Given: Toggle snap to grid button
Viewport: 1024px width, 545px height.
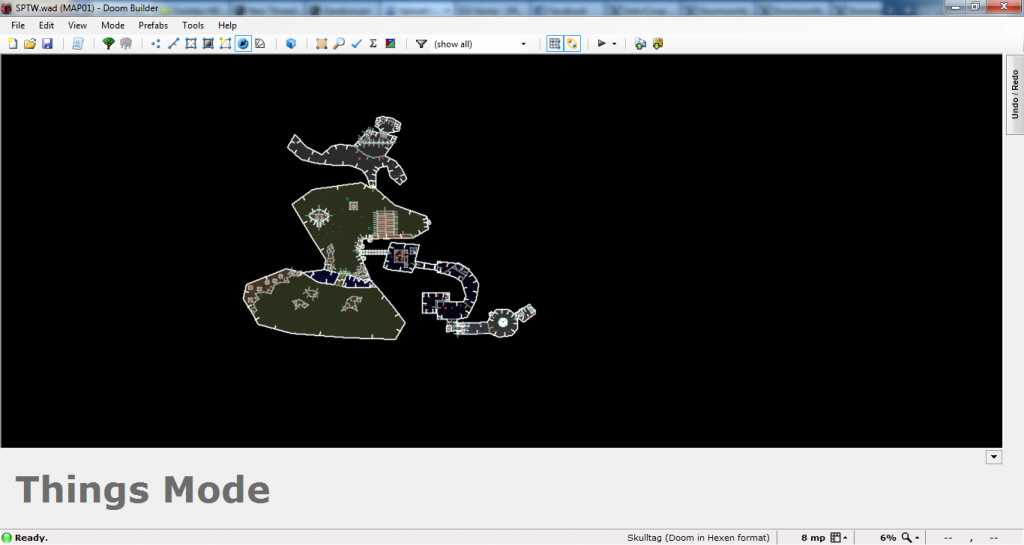Looking at the screenshot, I should click(555, 44).
